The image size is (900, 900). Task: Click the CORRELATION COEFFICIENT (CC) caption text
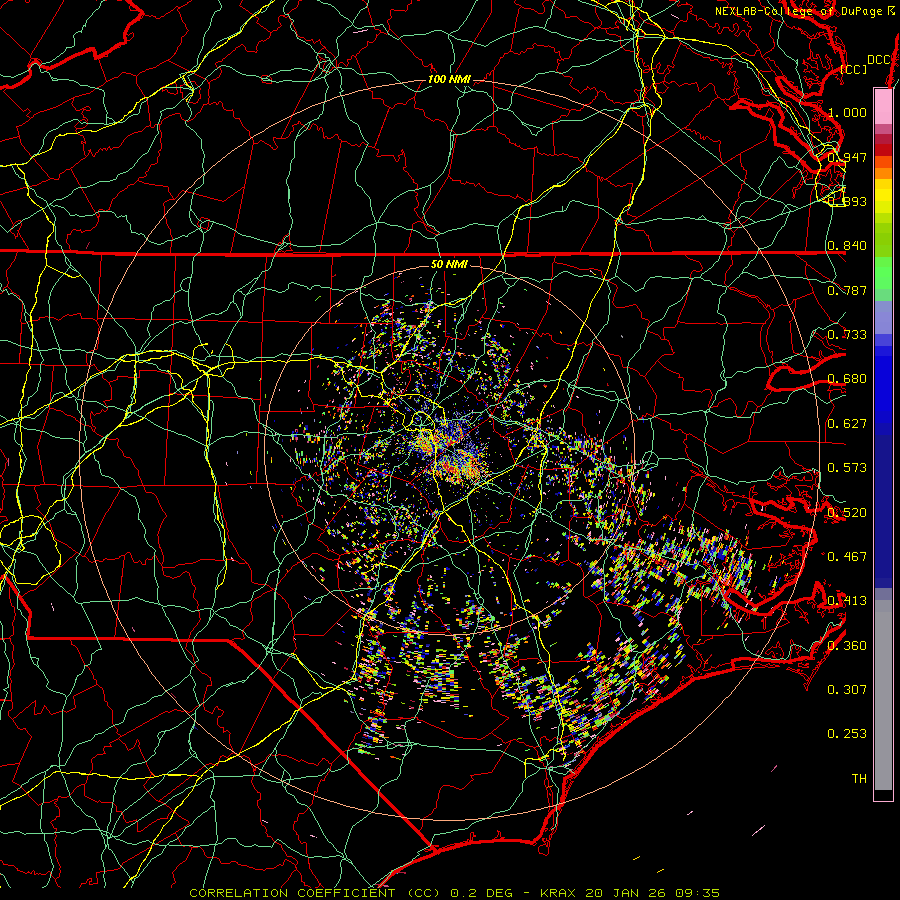(x=315, y=893)
